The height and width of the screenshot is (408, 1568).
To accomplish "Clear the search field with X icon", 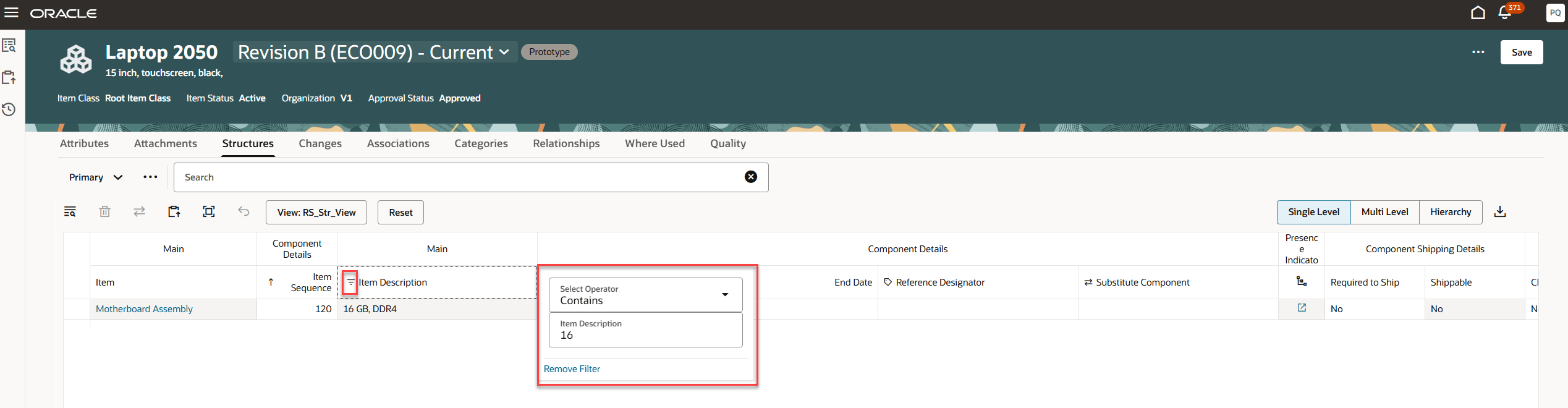I will tap(751, 177).
